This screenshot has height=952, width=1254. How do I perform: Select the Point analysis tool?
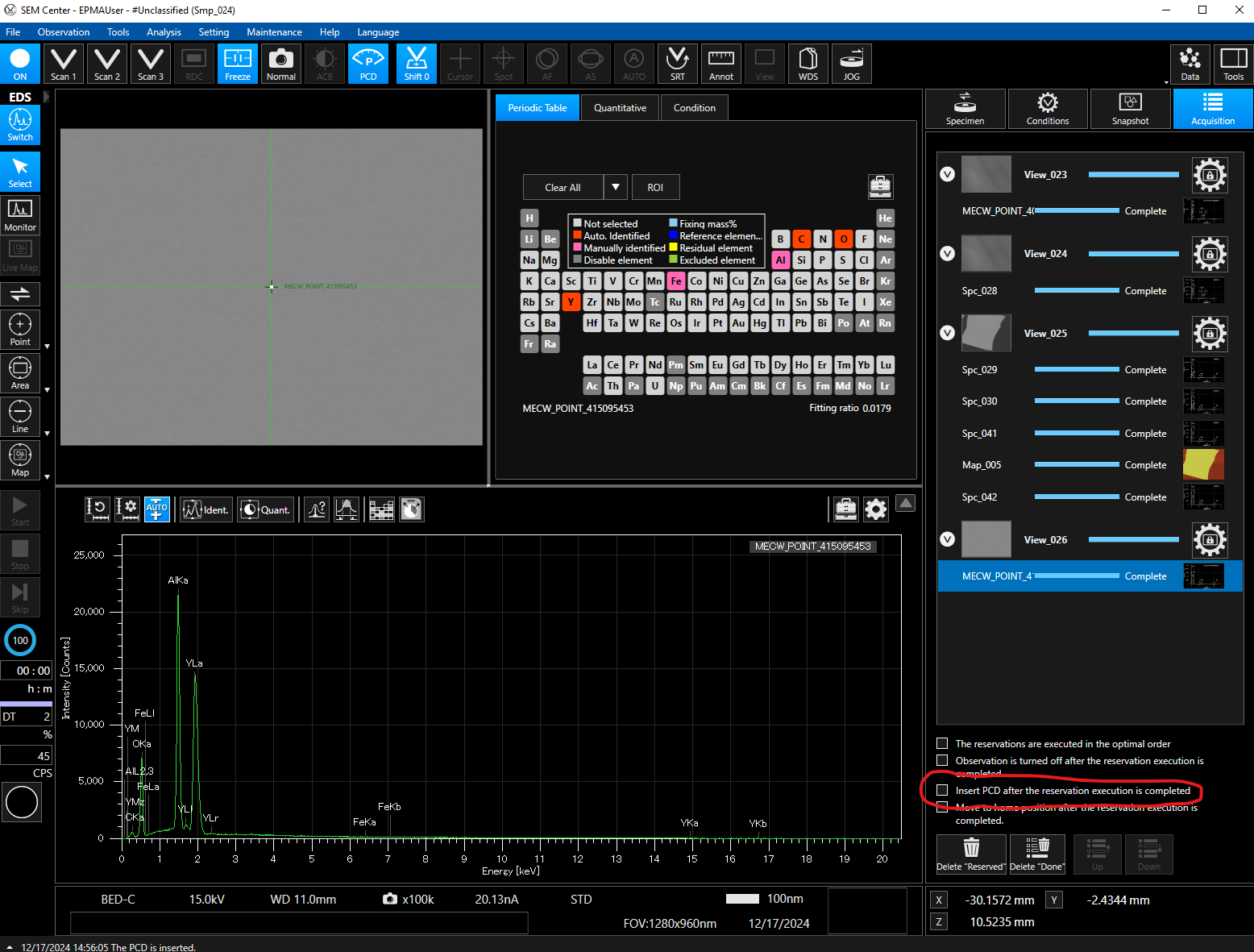click(20, 329)
